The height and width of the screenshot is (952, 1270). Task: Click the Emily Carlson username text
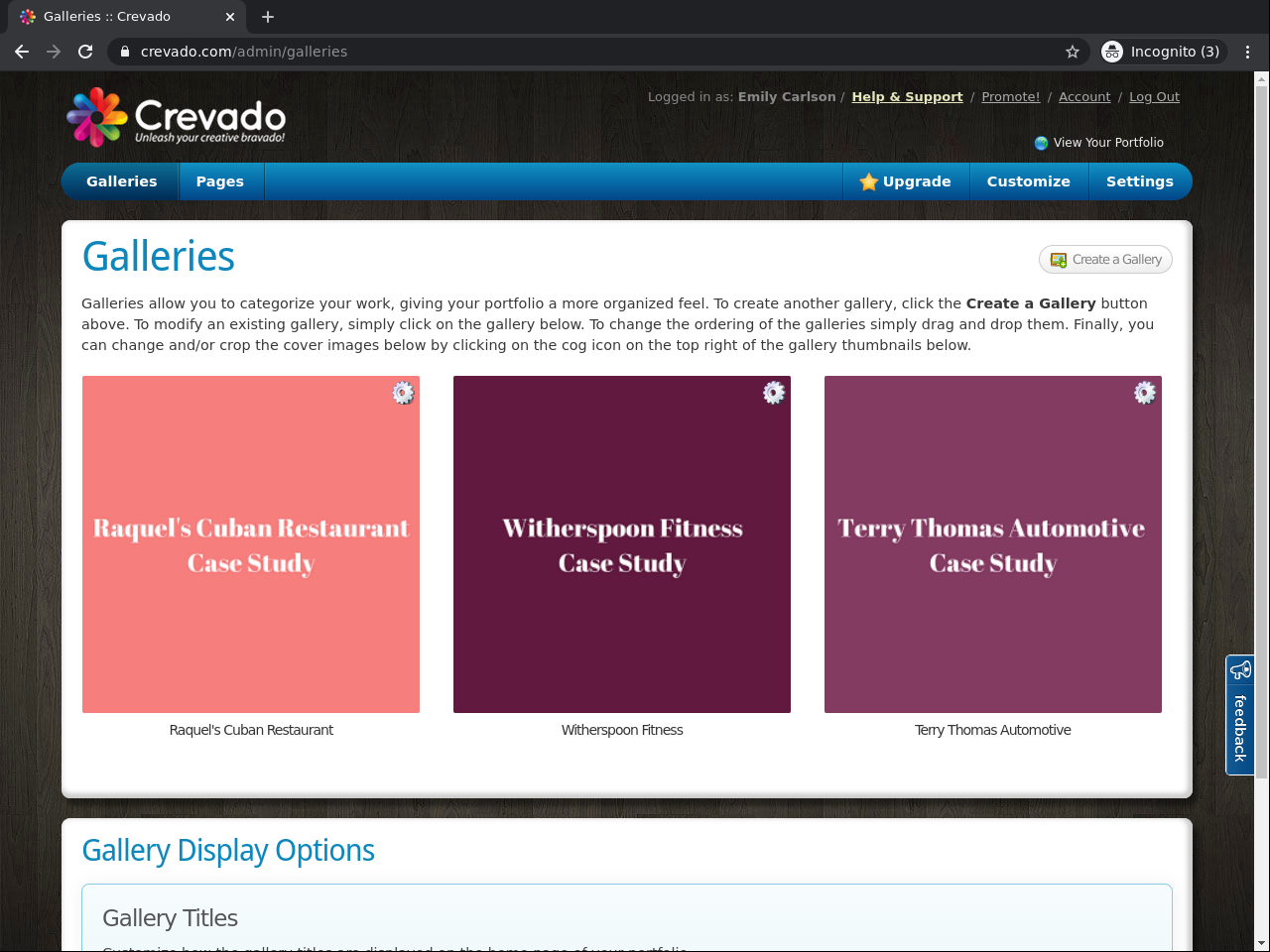click(787, 97)
